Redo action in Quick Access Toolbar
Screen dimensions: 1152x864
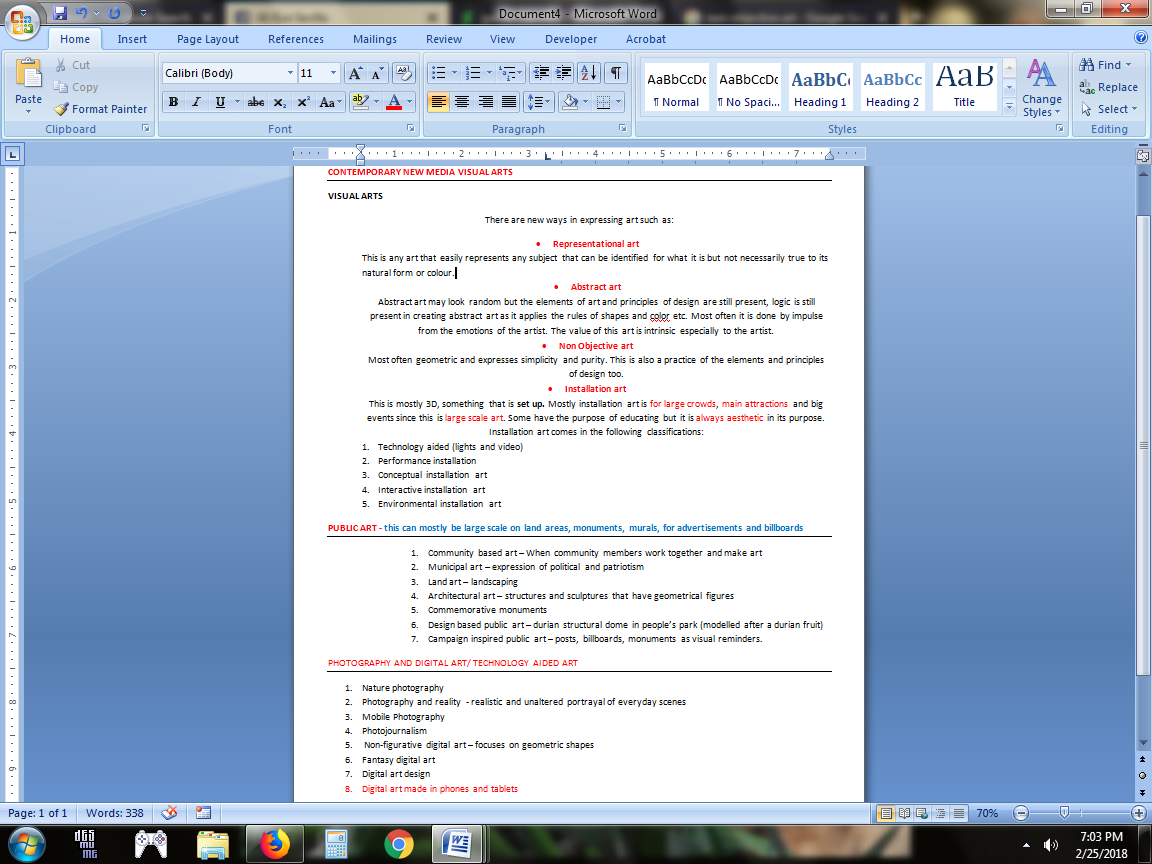pos(115,13)
